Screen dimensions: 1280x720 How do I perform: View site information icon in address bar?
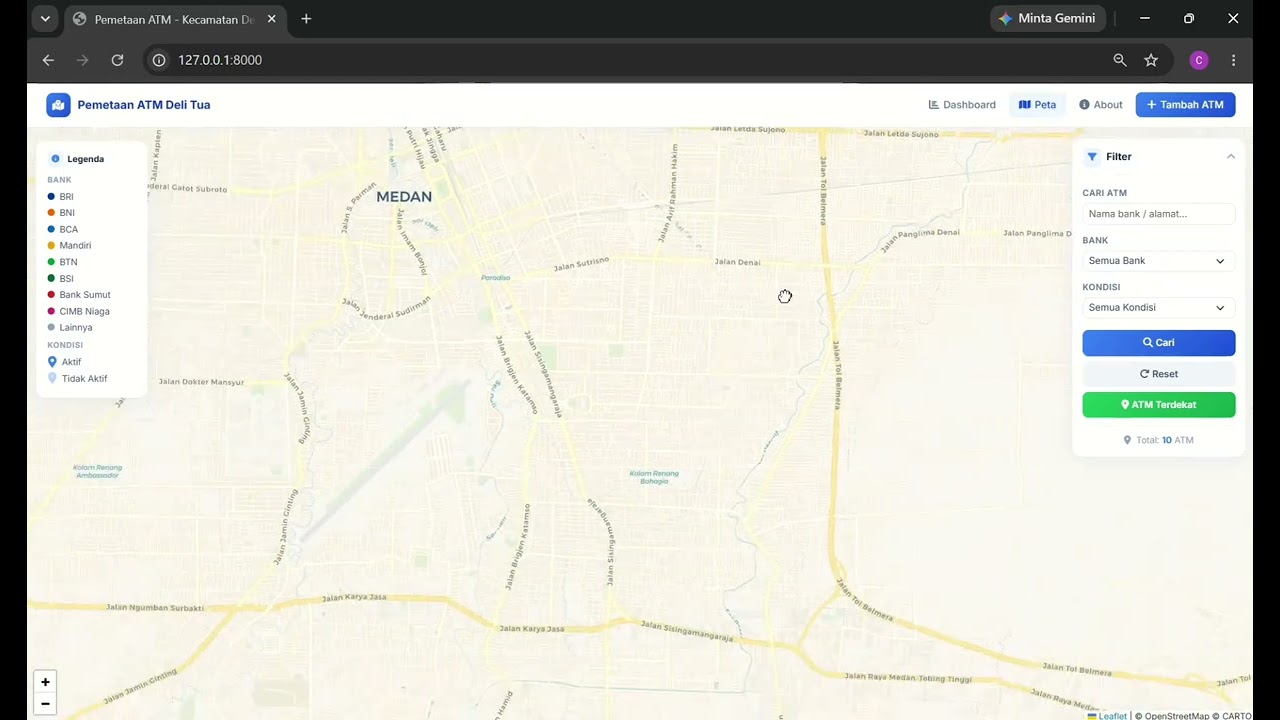[x=158, y=60]
